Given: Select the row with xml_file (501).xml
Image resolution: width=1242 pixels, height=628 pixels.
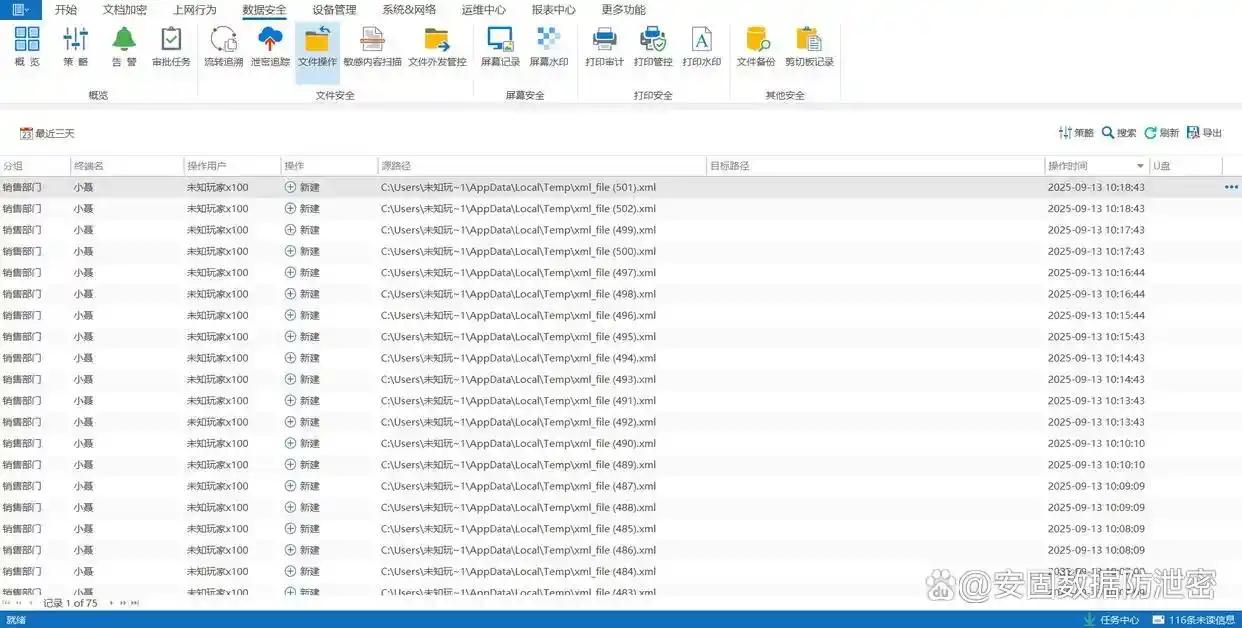Looking at the screenshot, I should (621, 187).
